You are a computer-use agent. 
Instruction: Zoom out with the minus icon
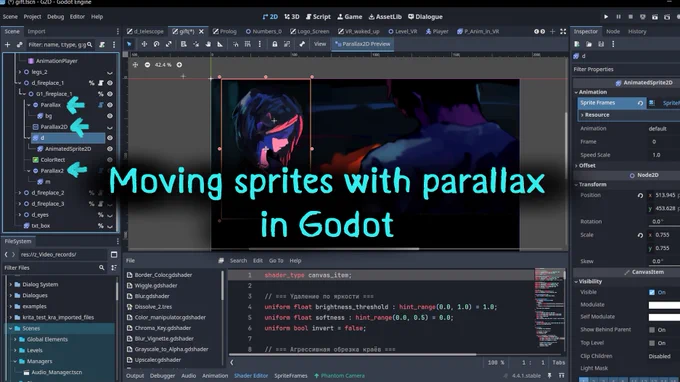(x=147, y=65)
